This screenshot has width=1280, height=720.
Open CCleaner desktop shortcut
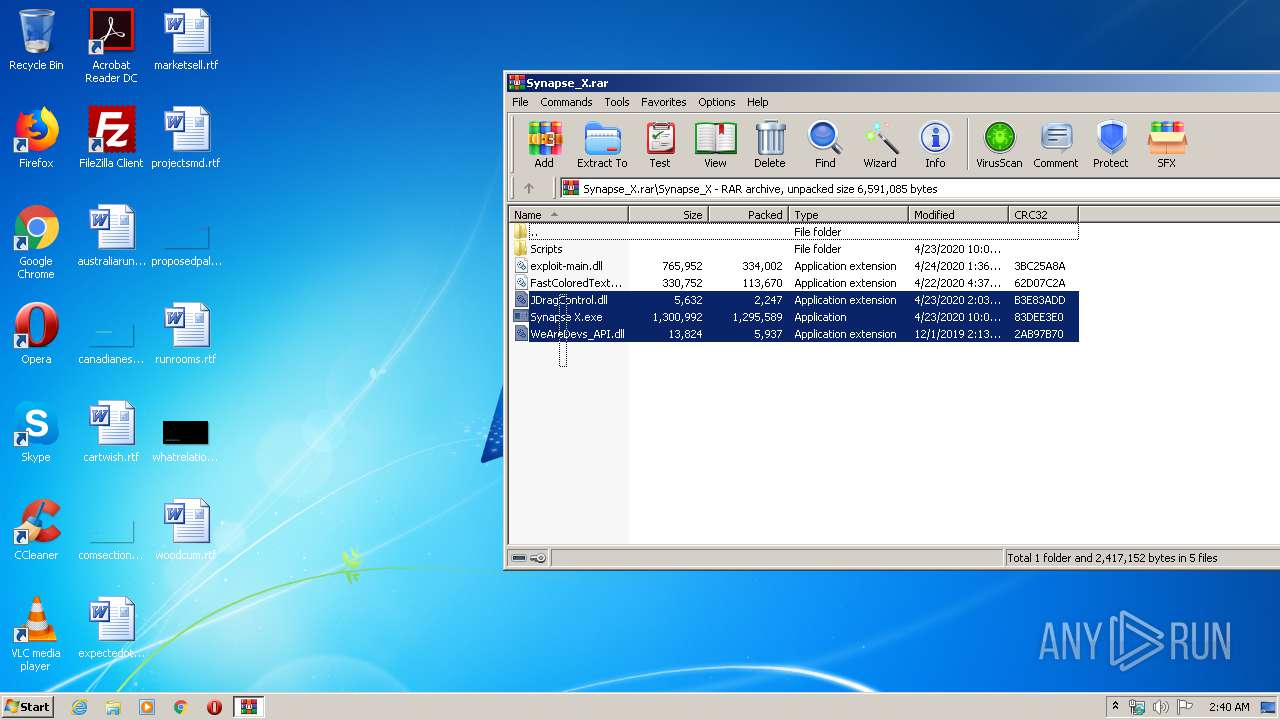tap(36, 530)
